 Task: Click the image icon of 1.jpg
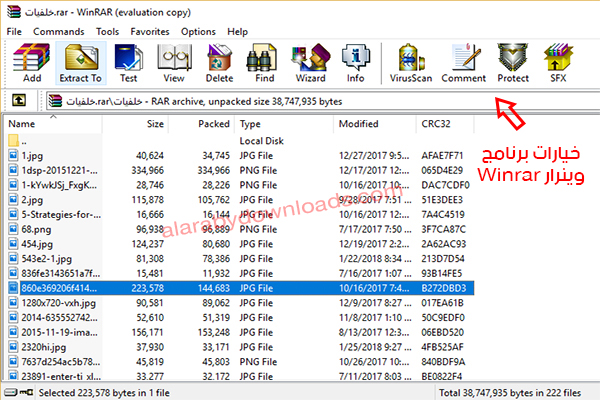coord(13,155)
